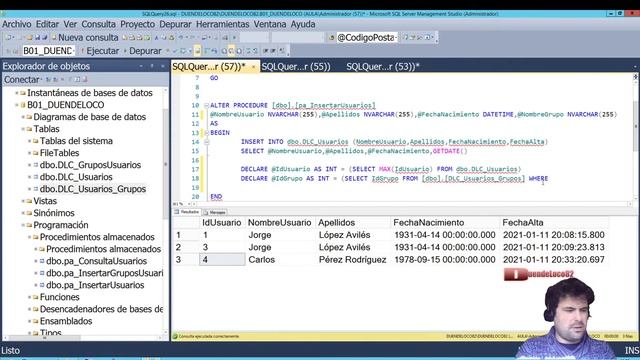Open the Herramientas menu

click(x=222, y=24)
